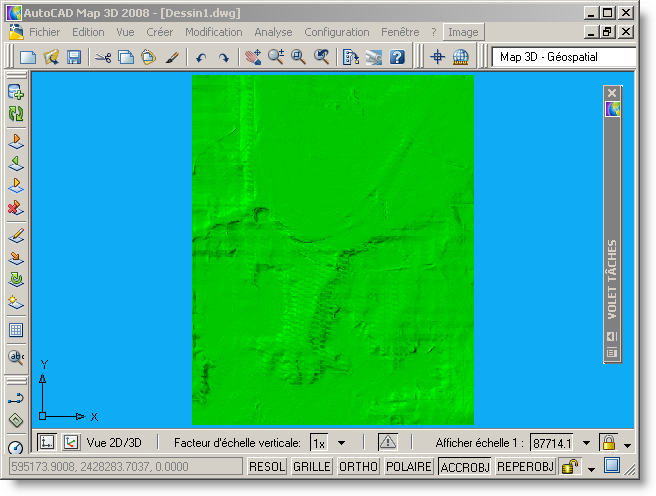Click the abc magnifier search icon
656x496 pixels.
tap(16, 357)
